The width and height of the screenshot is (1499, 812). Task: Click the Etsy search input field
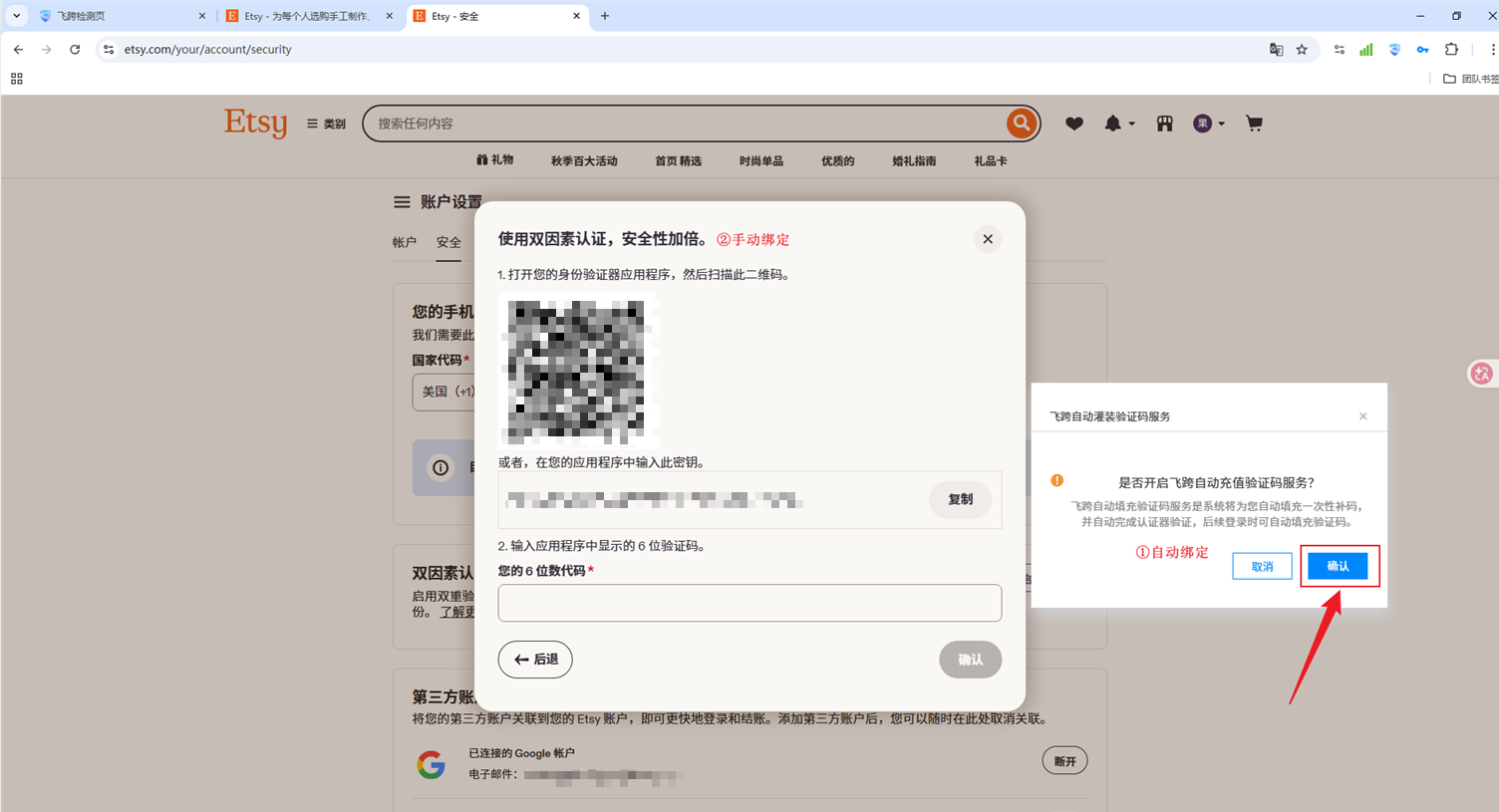688,124
